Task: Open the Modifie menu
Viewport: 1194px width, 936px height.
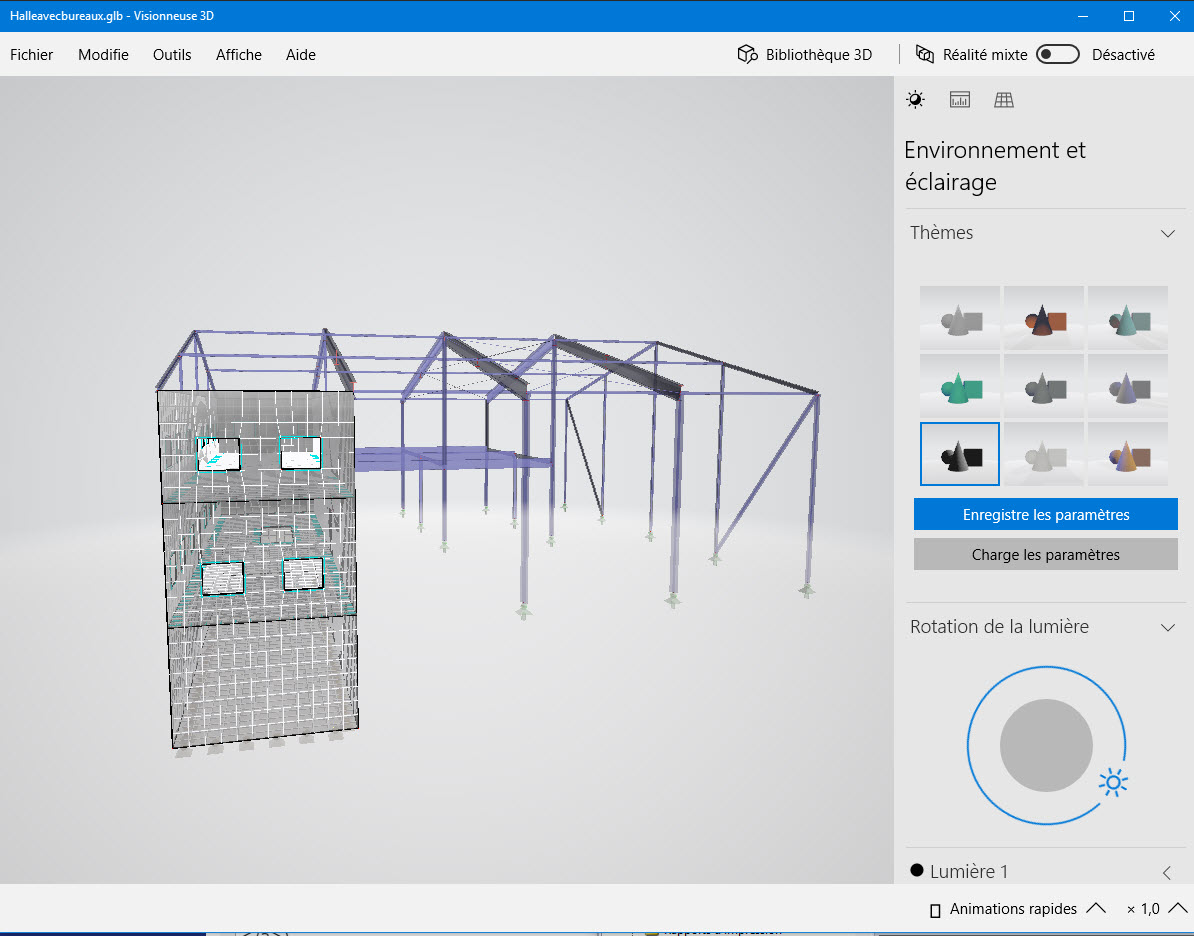Action: coord(103,55)
